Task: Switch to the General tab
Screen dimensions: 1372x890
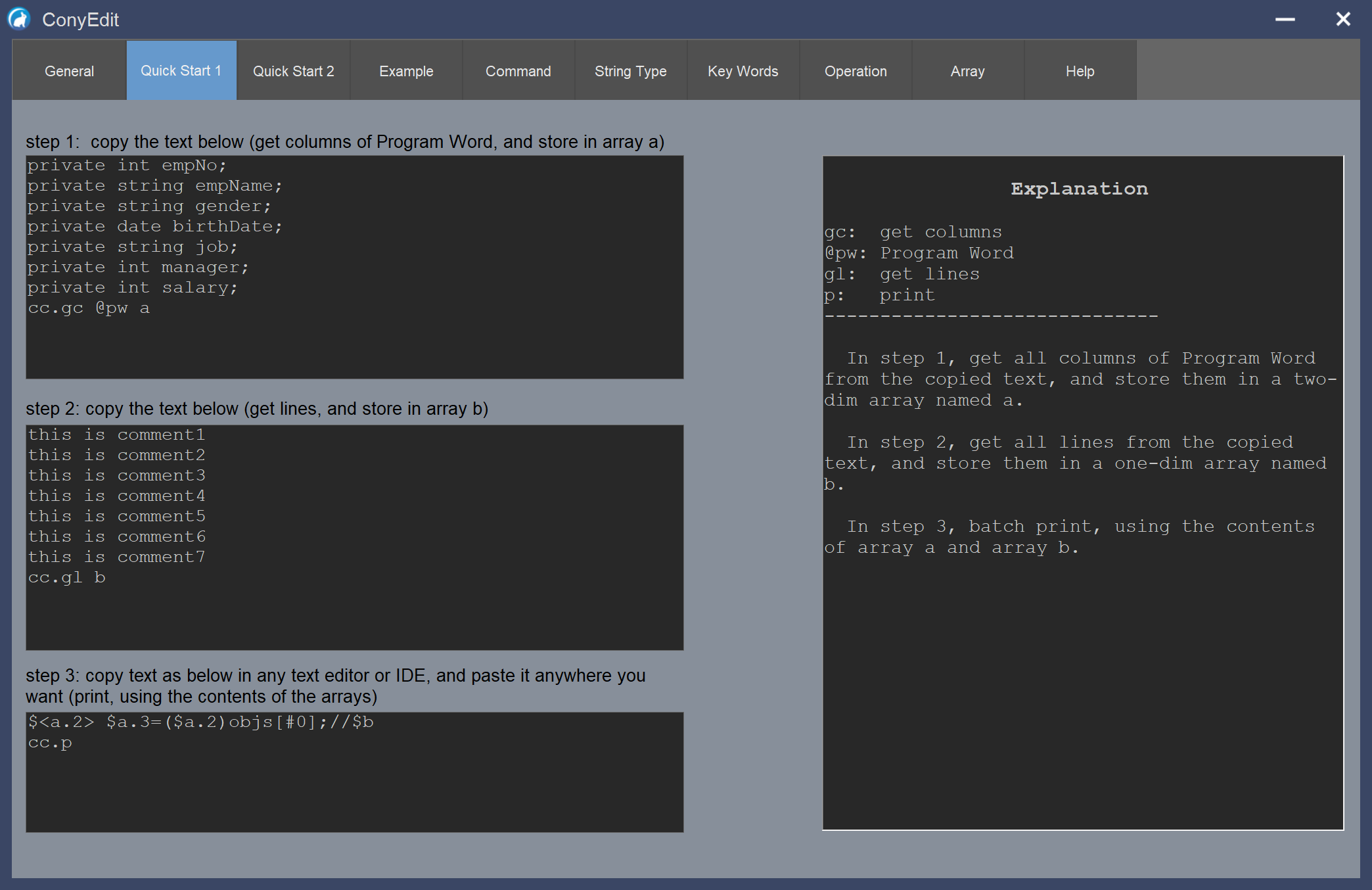Action: (69, 71)
